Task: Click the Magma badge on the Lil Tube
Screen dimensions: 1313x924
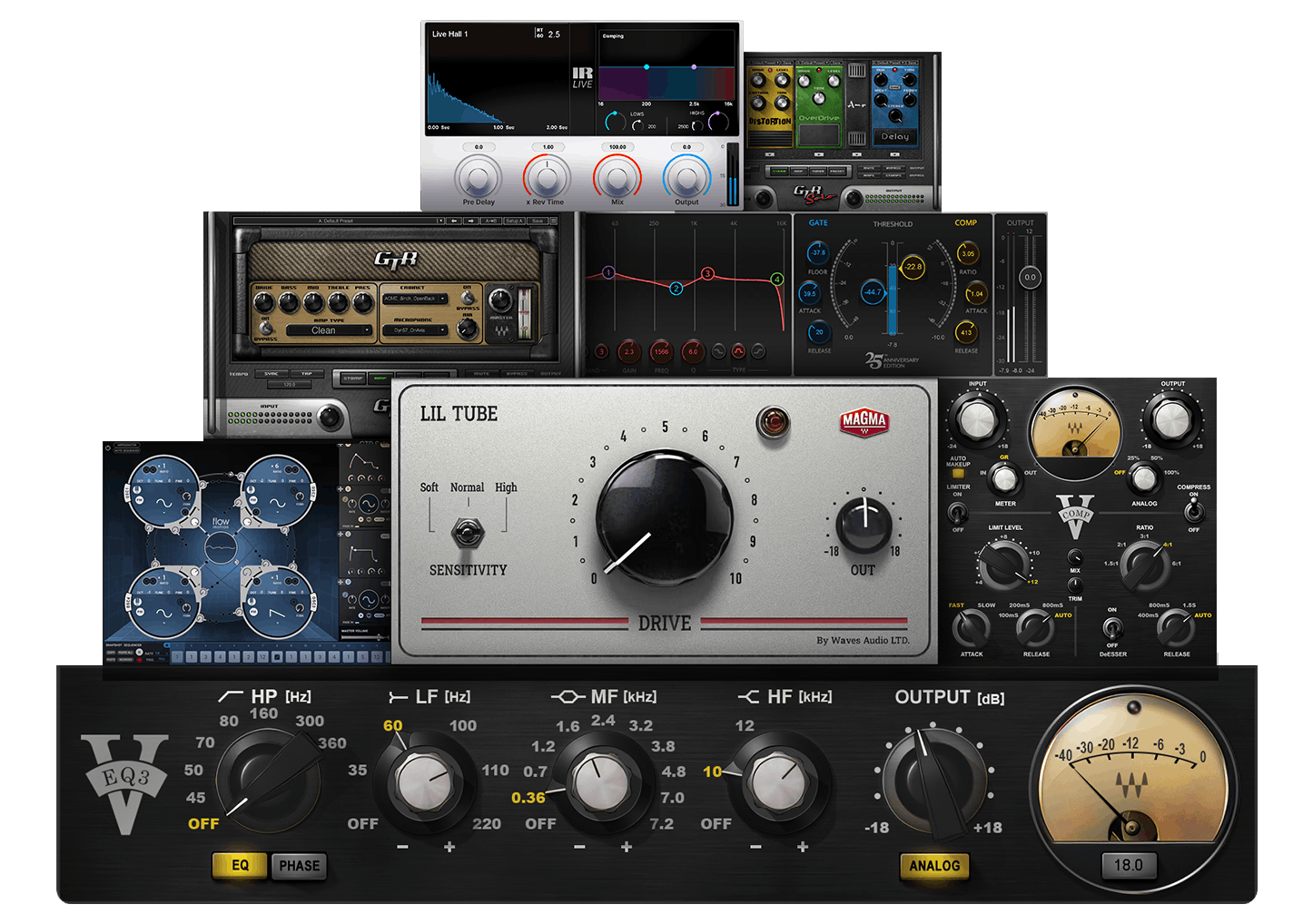Action: tap(864, 424)
